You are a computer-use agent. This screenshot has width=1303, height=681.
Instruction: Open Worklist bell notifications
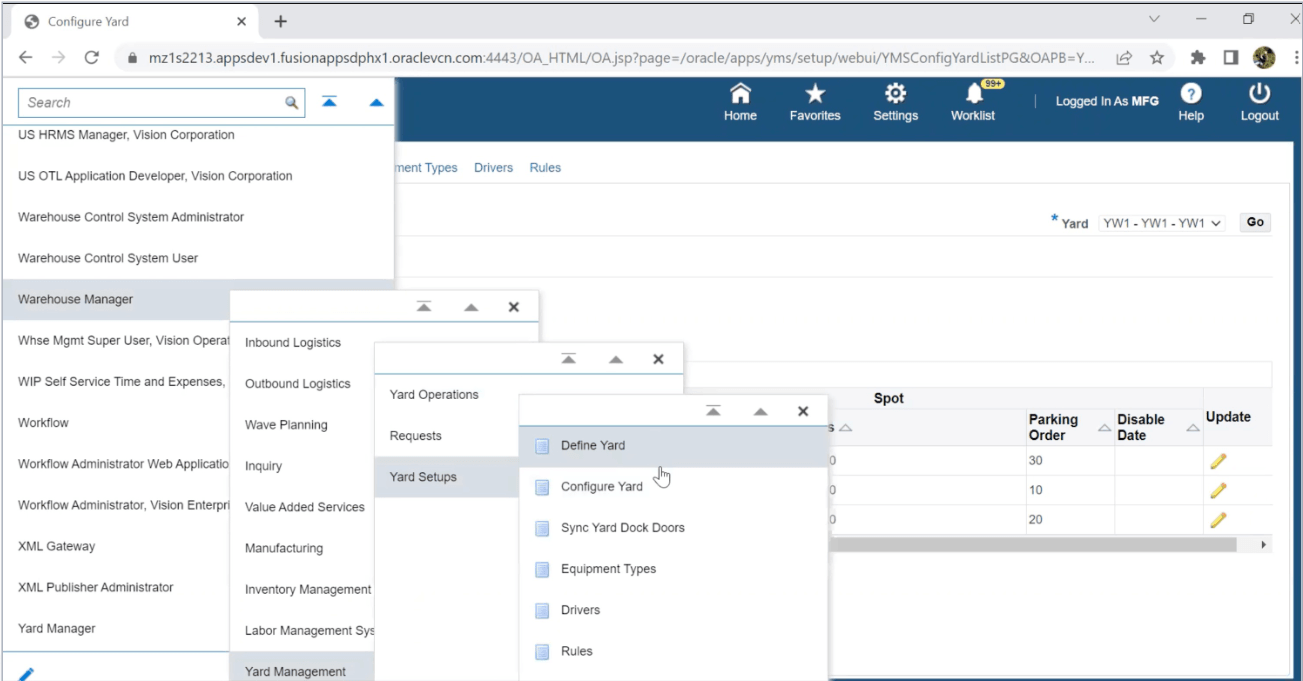(974, 94)
